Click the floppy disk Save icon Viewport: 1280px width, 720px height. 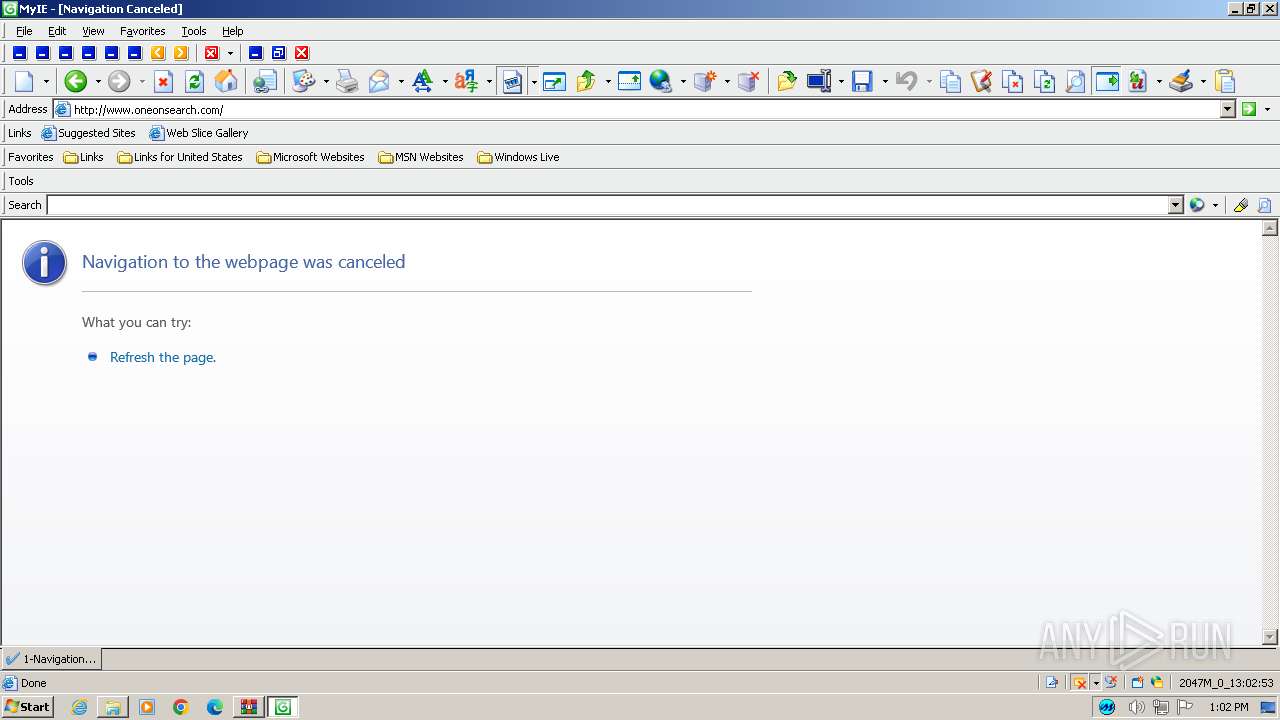[x=862, y=82]
